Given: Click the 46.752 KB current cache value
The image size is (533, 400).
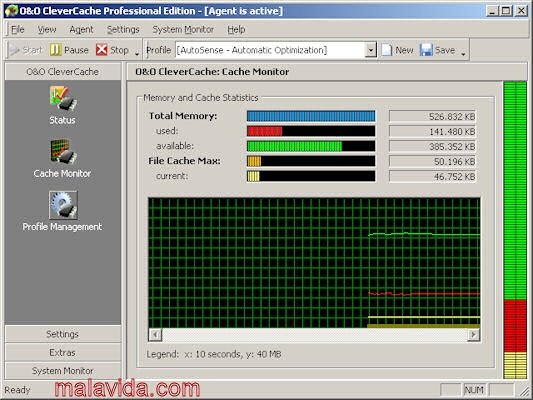Looking at the screenshot, I should (x=432, y=176).
